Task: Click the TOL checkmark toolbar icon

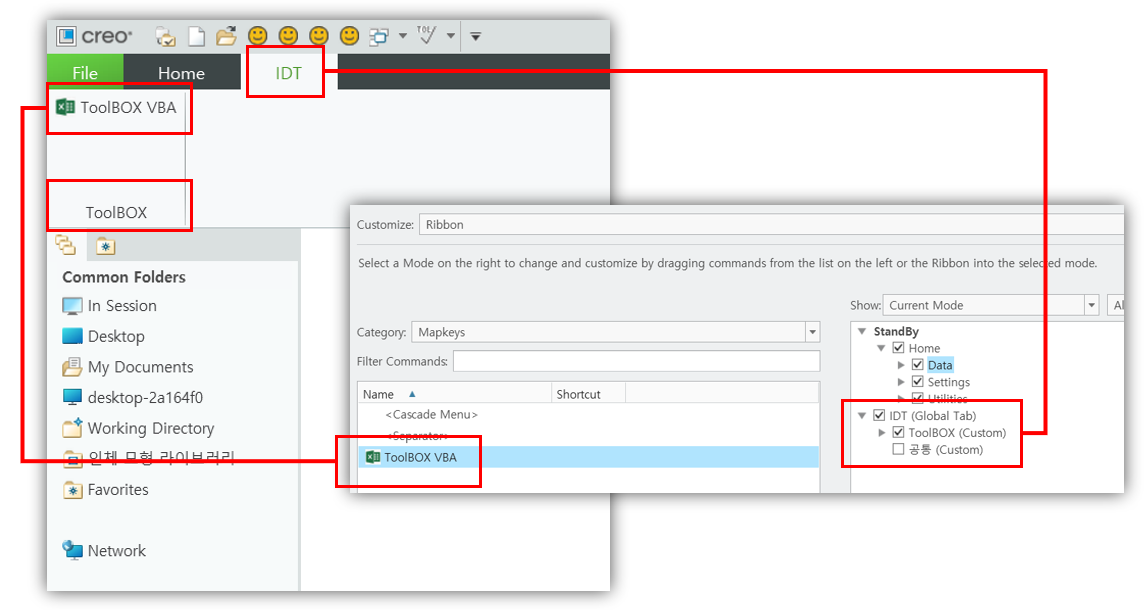Action: pos(426,34)
